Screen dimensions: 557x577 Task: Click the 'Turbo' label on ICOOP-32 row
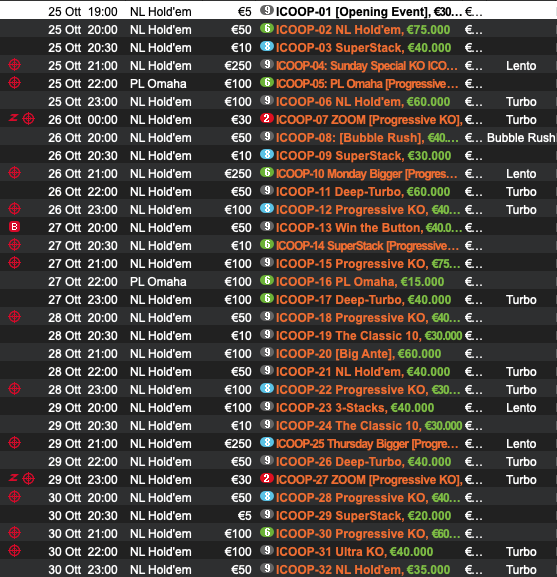click(521, 570)
